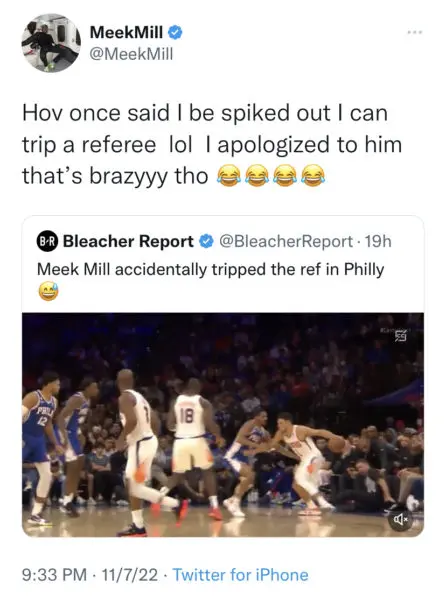Open MeekMill's profile picture
This screenshot has height=600, width=446.
51,43
